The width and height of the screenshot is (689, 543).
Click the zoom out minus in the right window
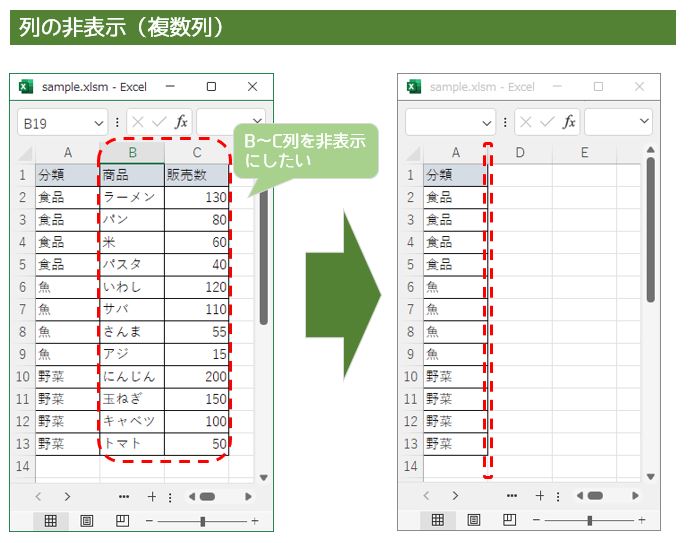(536, 520)
